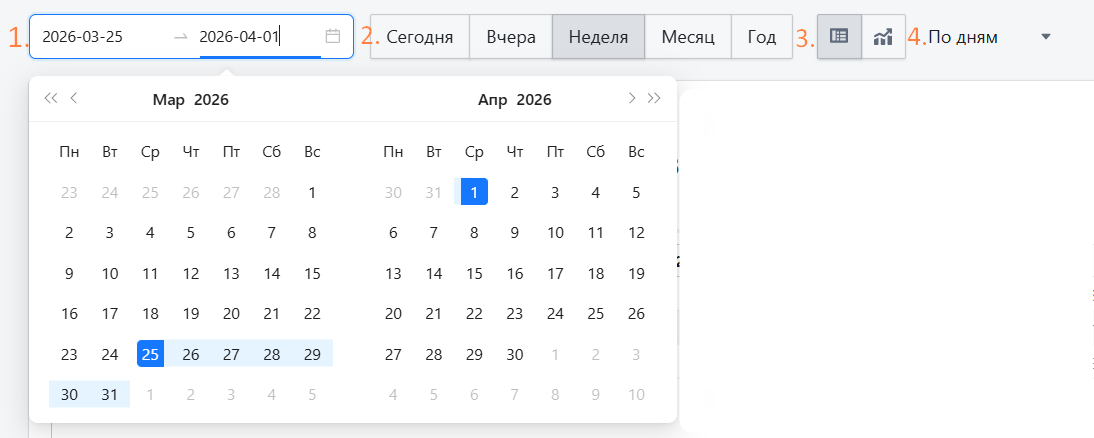Pick March 25 in the calendar

point(150,354)
